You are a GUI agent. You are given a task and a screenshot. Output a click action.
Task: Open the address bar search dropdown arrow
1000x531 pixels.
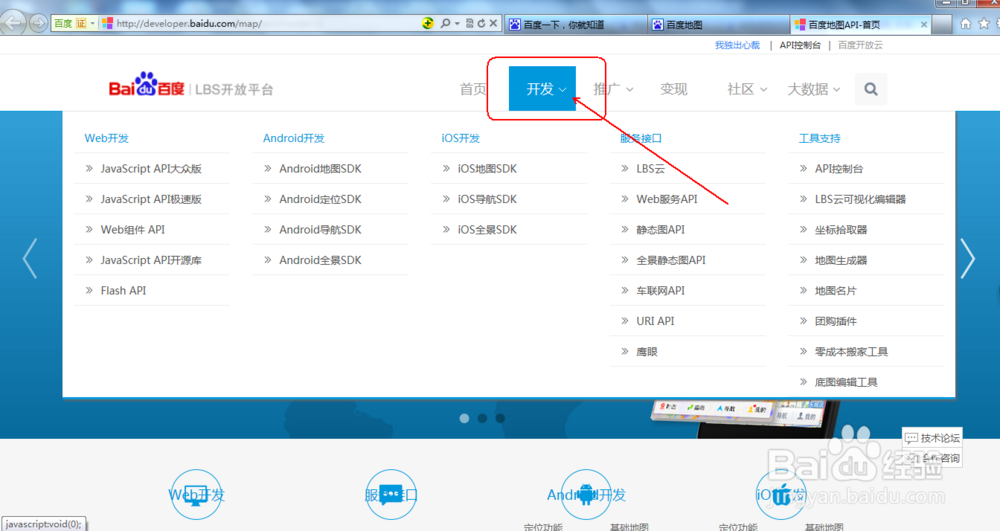click(x=457, y=24)
